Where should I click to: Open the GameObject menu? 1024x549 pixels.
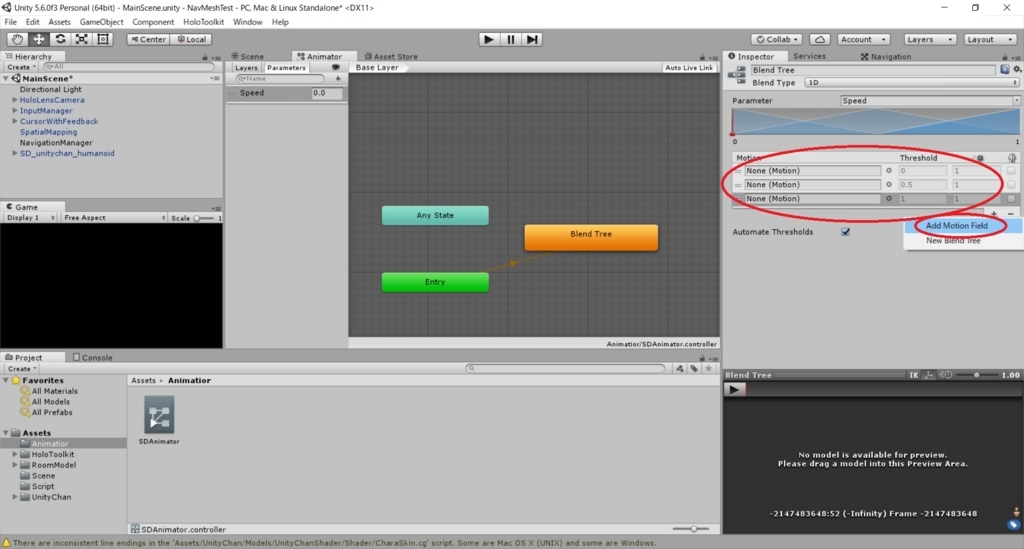[x=101, y=22]
